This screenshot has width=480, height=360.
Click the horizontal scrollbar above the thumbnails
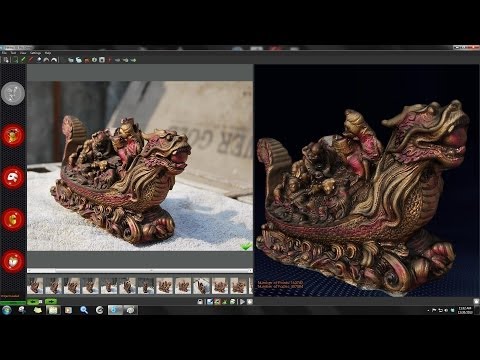coord(140,270)
